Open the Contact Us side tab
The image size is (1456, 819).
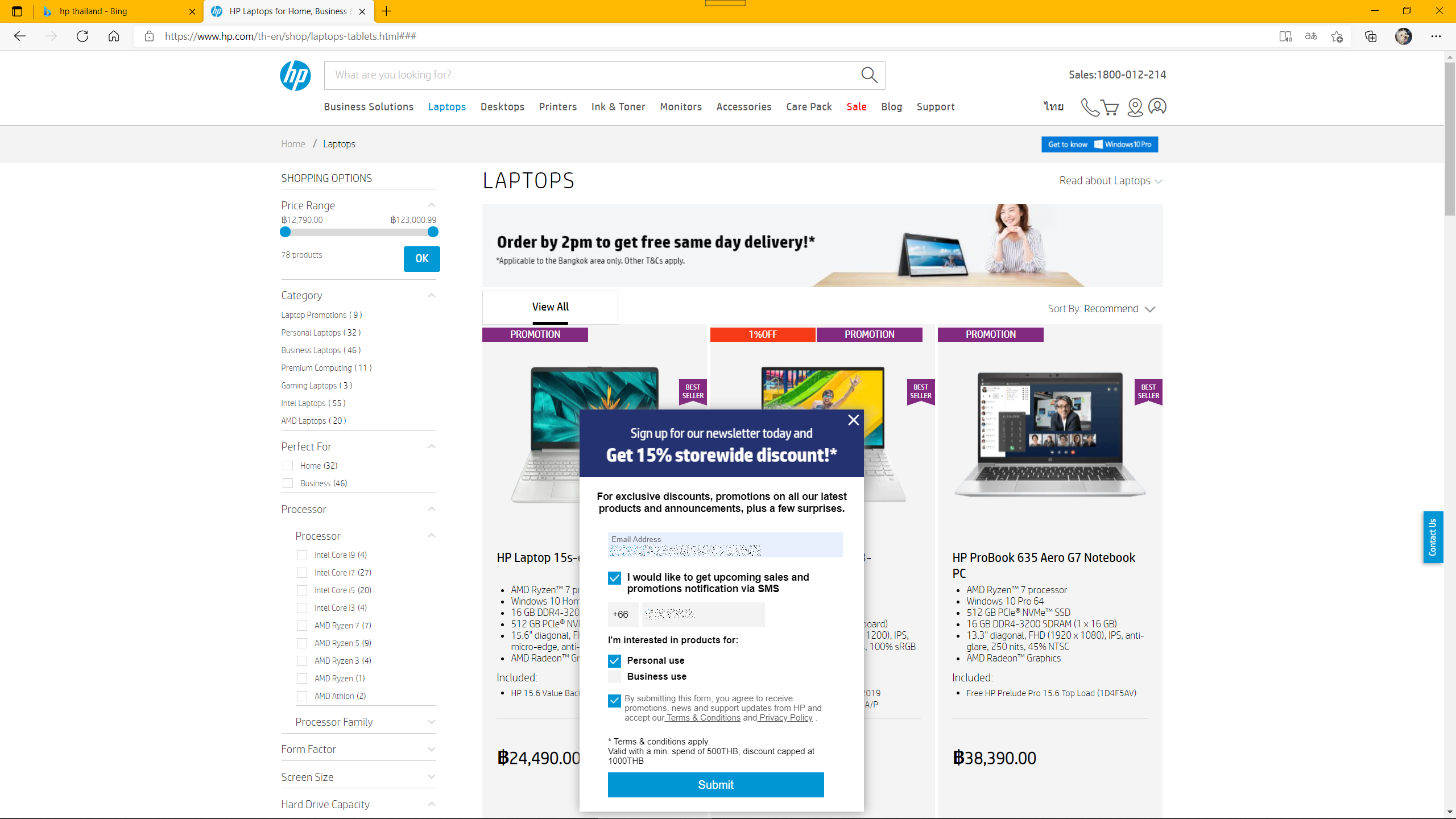1433,537
